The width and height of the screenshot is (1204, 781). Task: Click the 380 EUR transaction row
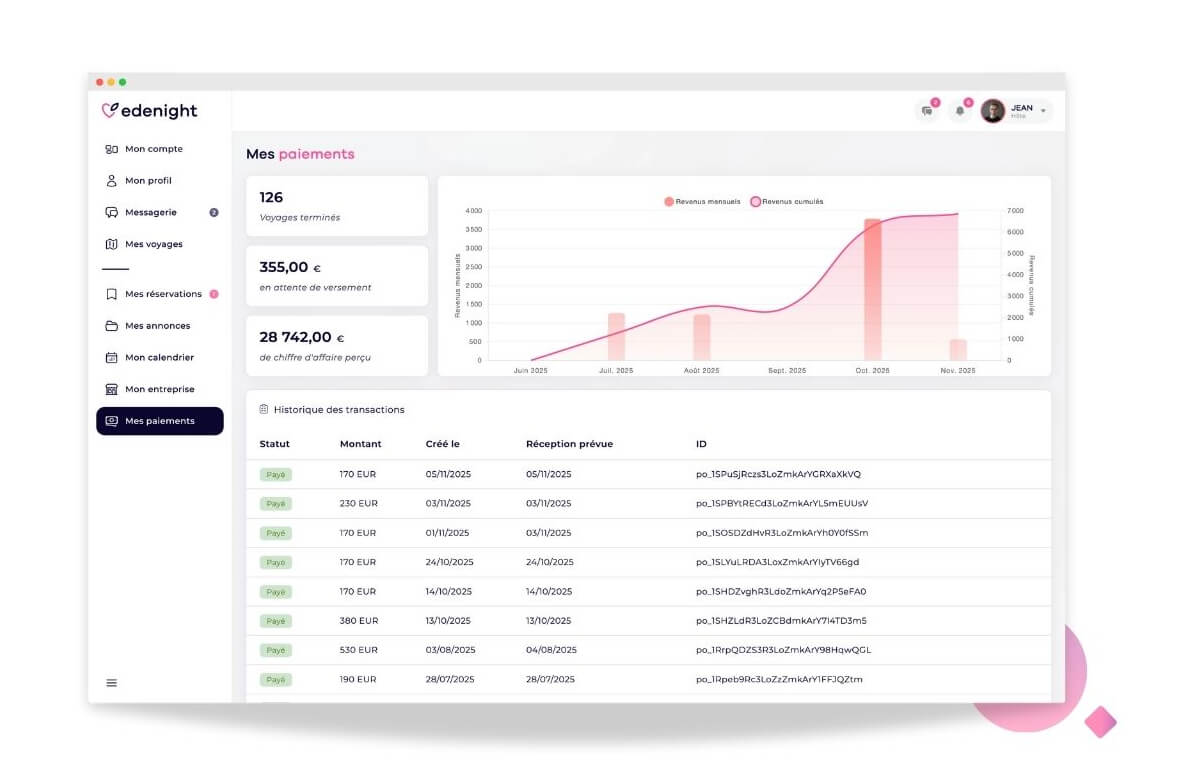[x=648, y=621]
